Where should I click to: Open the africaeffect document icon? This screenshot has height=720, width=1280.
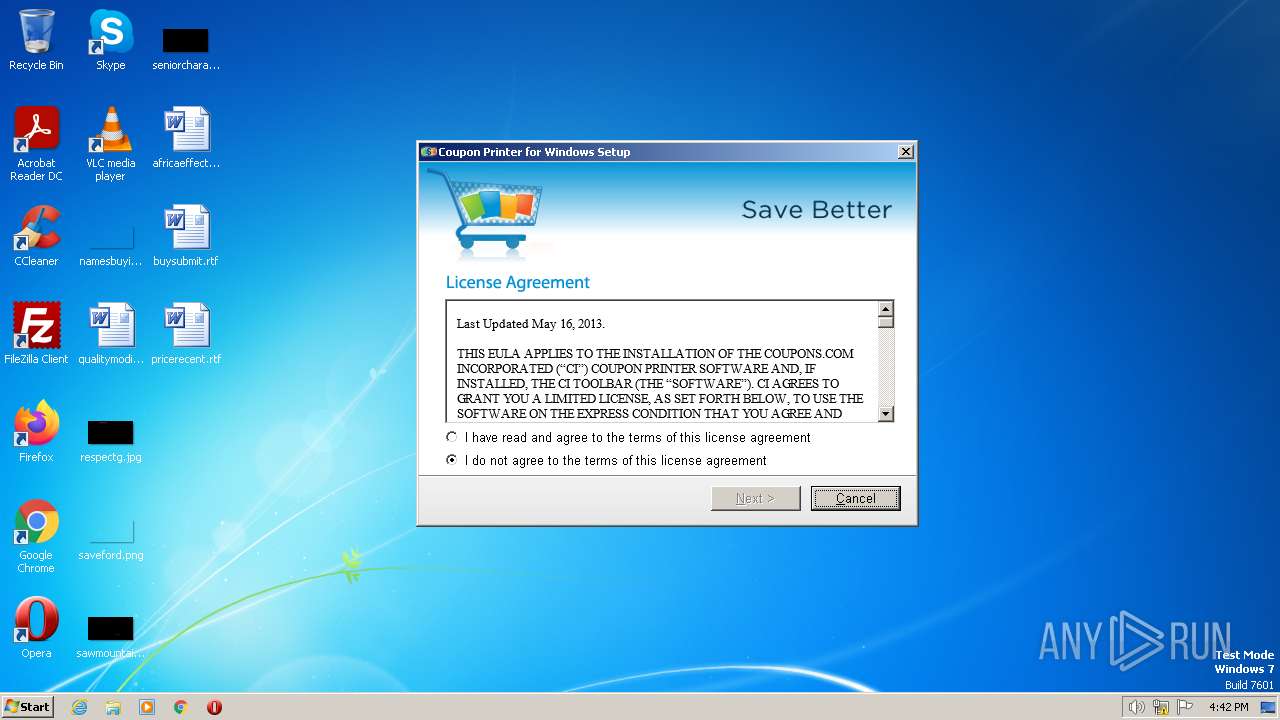point(186,138)
